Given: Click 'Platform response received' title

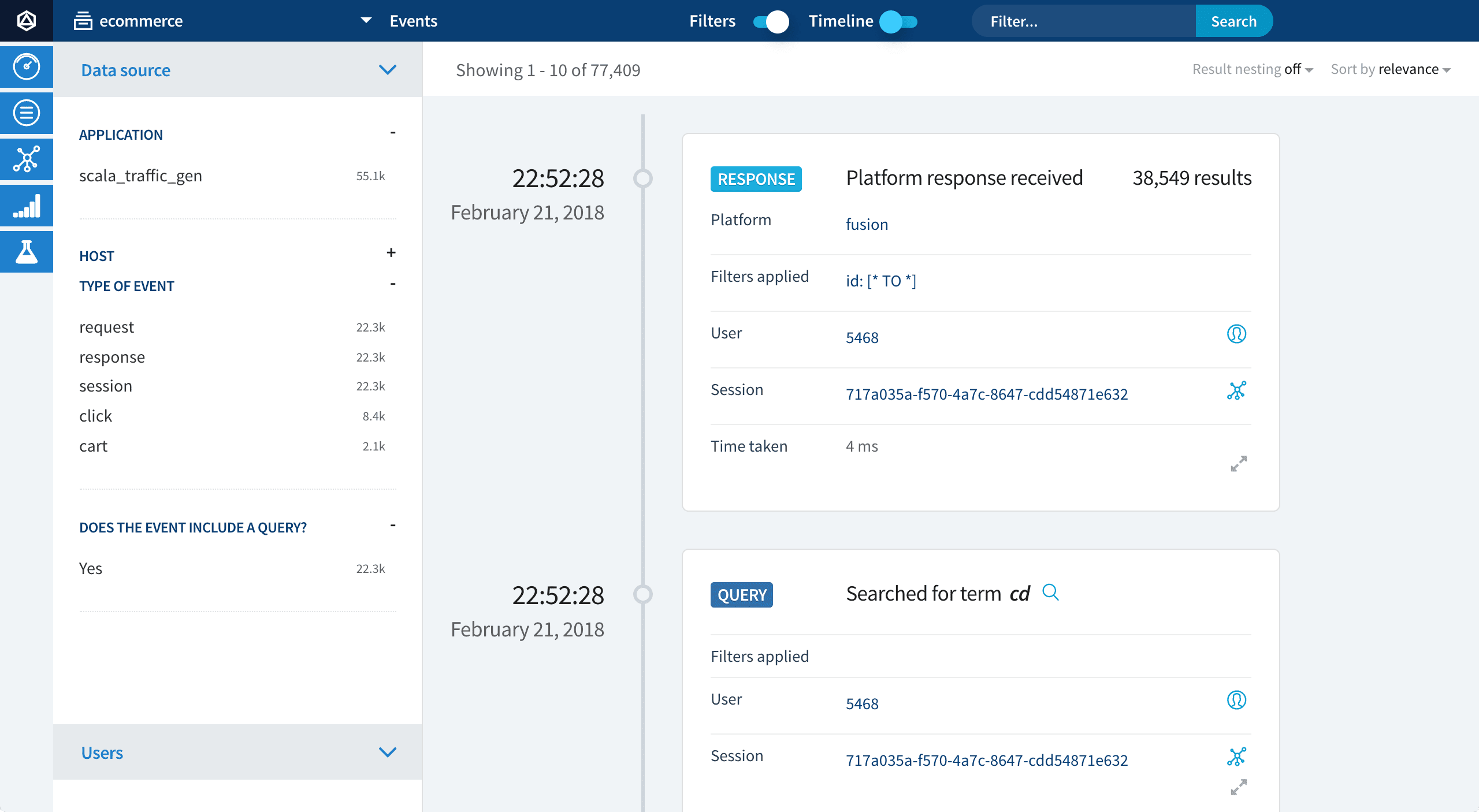Looking at the screenshot, I should point(964,178).
